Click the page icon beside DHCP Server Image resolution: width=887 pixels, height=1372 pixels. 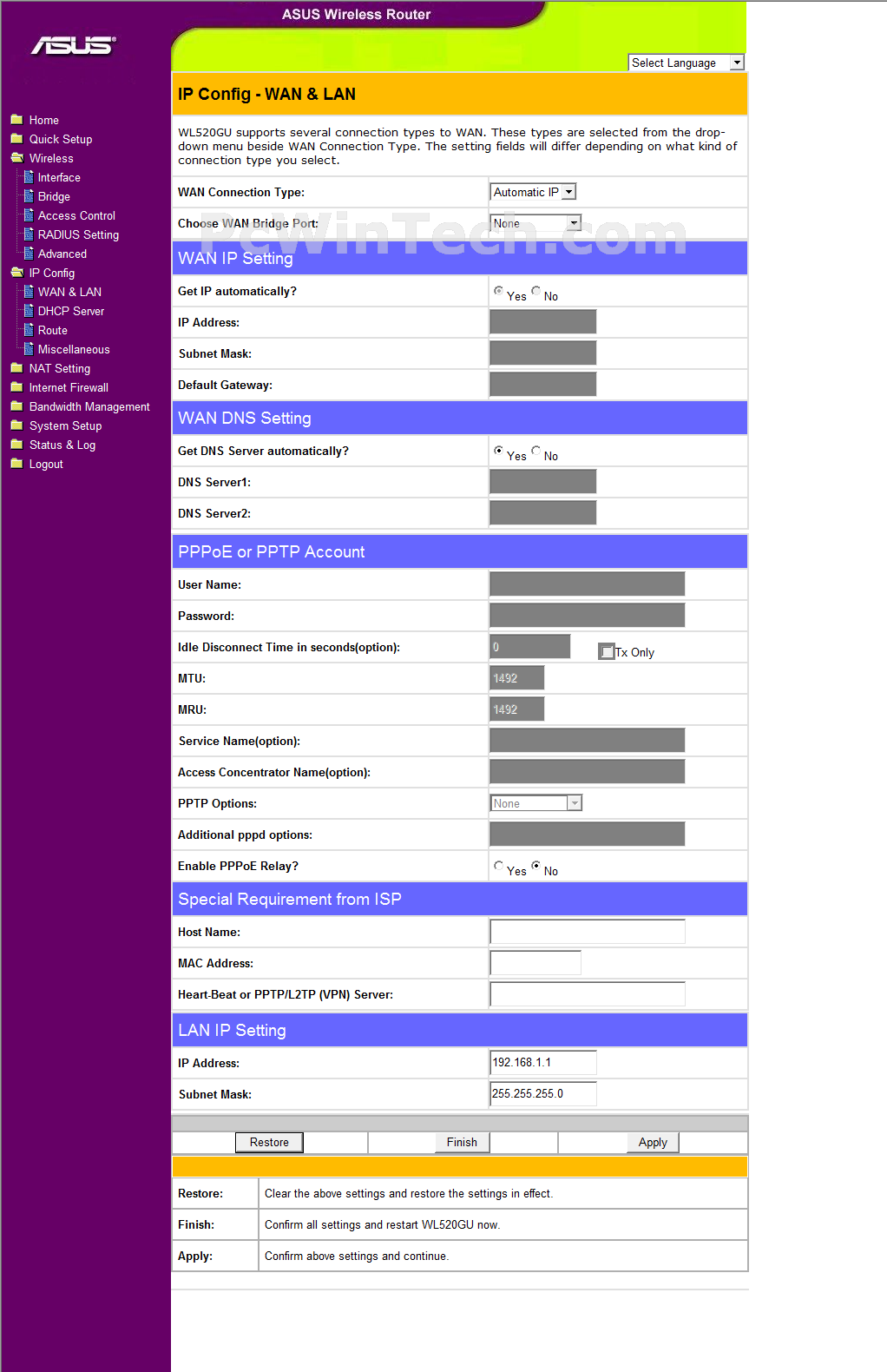tap(29, 310)
